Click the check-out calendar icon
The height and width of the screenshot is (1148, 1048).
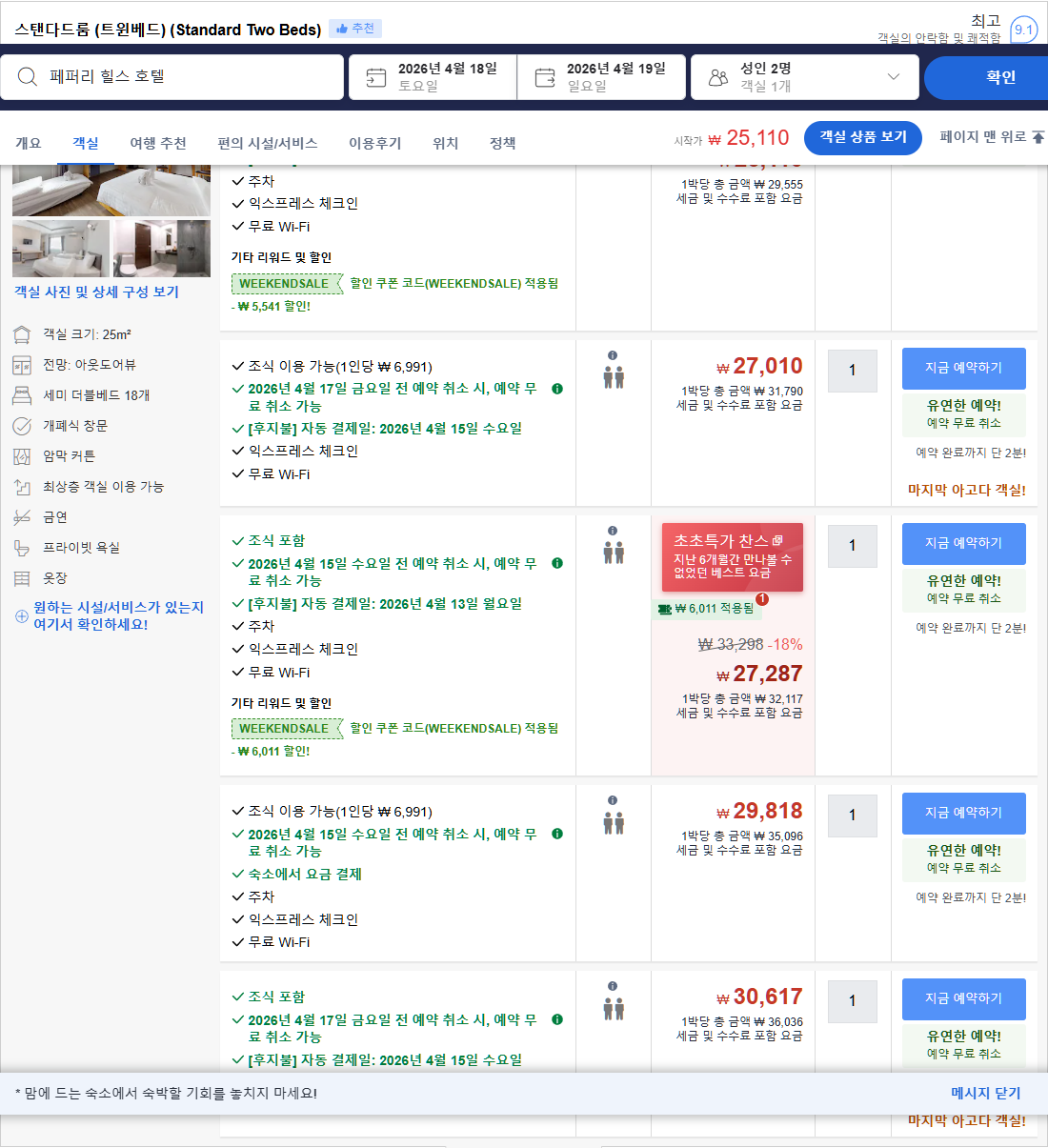(545, 77)
